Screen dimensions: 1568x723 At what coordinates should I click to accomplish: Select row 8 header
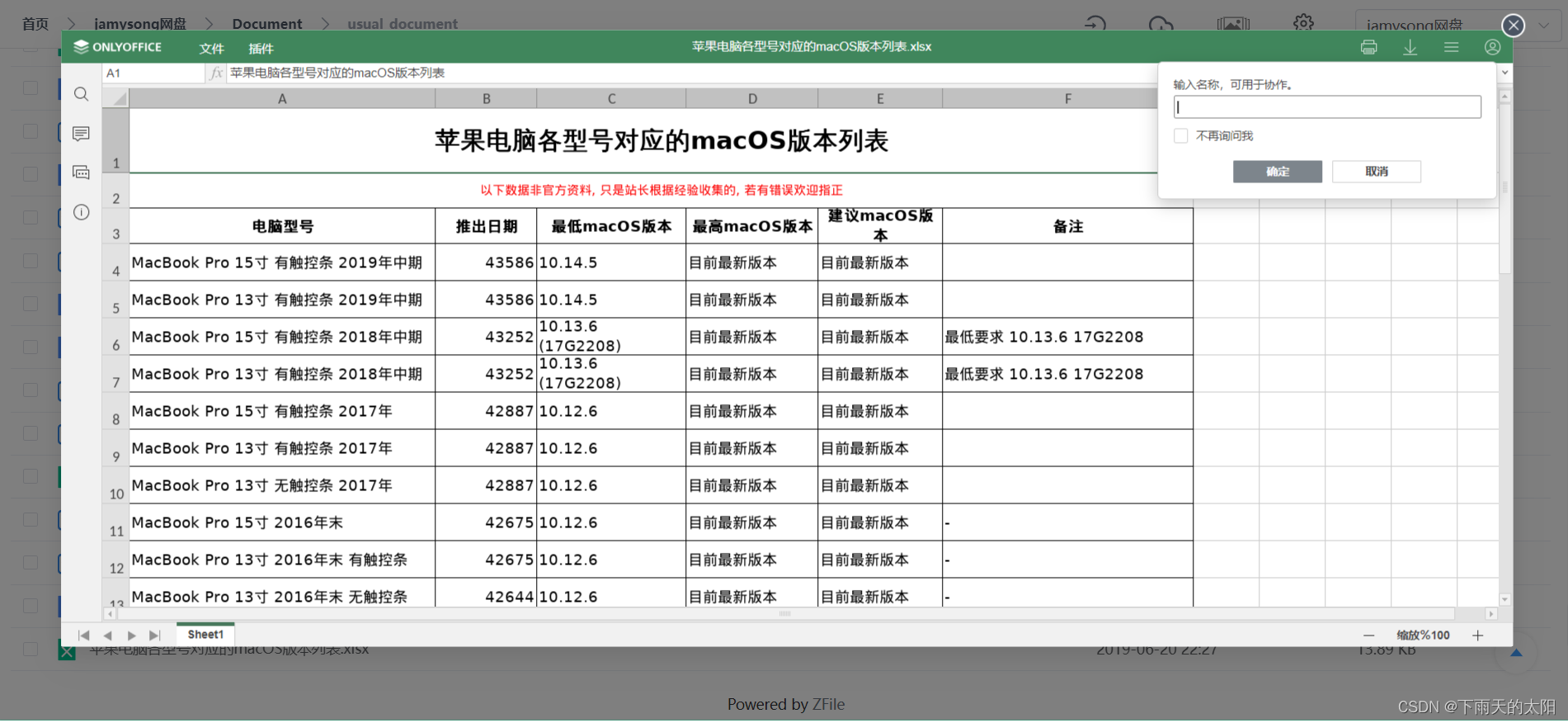tap(115, 411)
